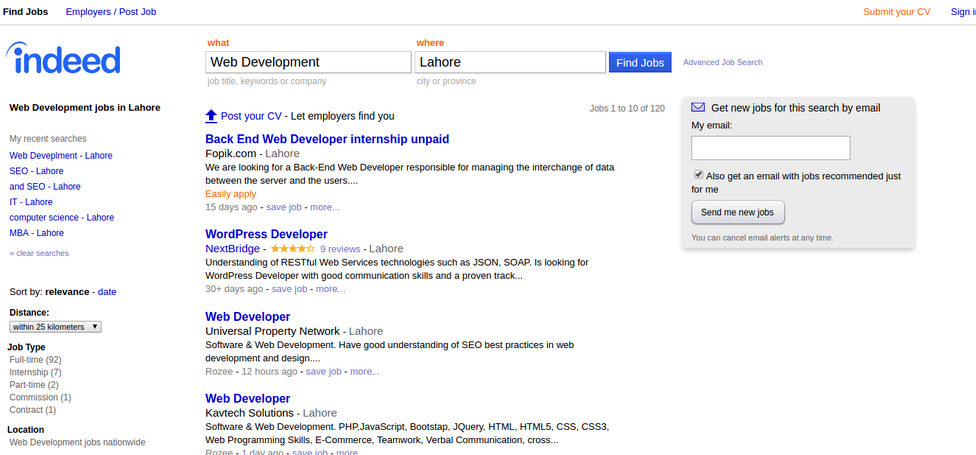Click NextBridge star rating icons

[292, 248]
